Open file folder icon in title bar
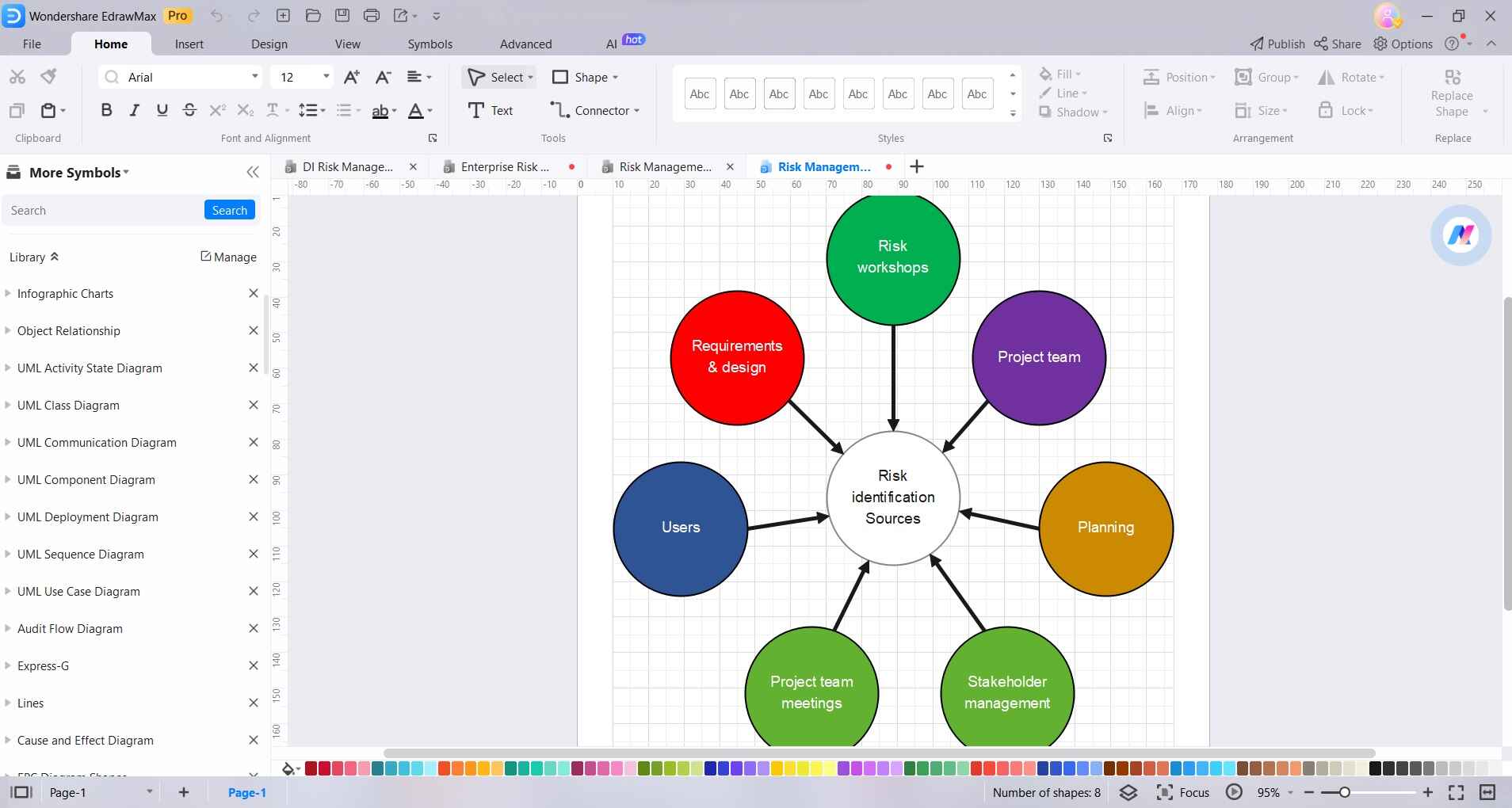The width and height of the screenshot is (1512, 808). (312, 16)
